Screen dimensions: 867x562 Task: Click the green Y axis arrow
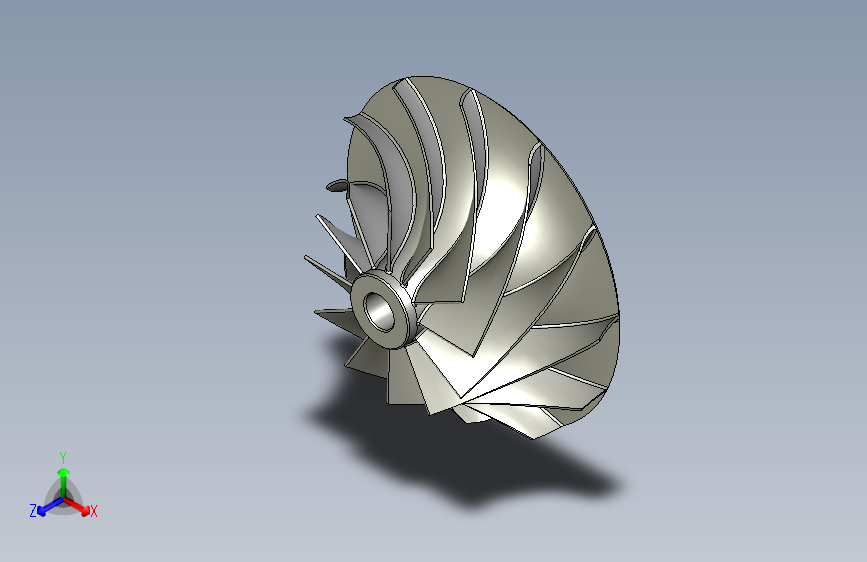click(63, 482)
